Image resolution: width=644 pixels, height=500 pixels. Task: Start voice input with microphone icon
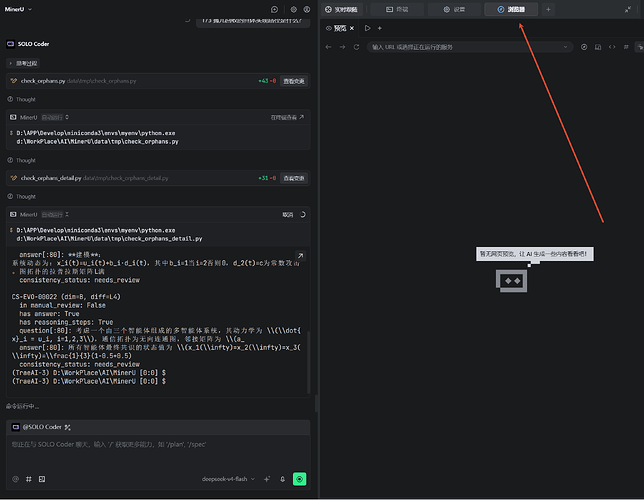[x=283, y=479]
